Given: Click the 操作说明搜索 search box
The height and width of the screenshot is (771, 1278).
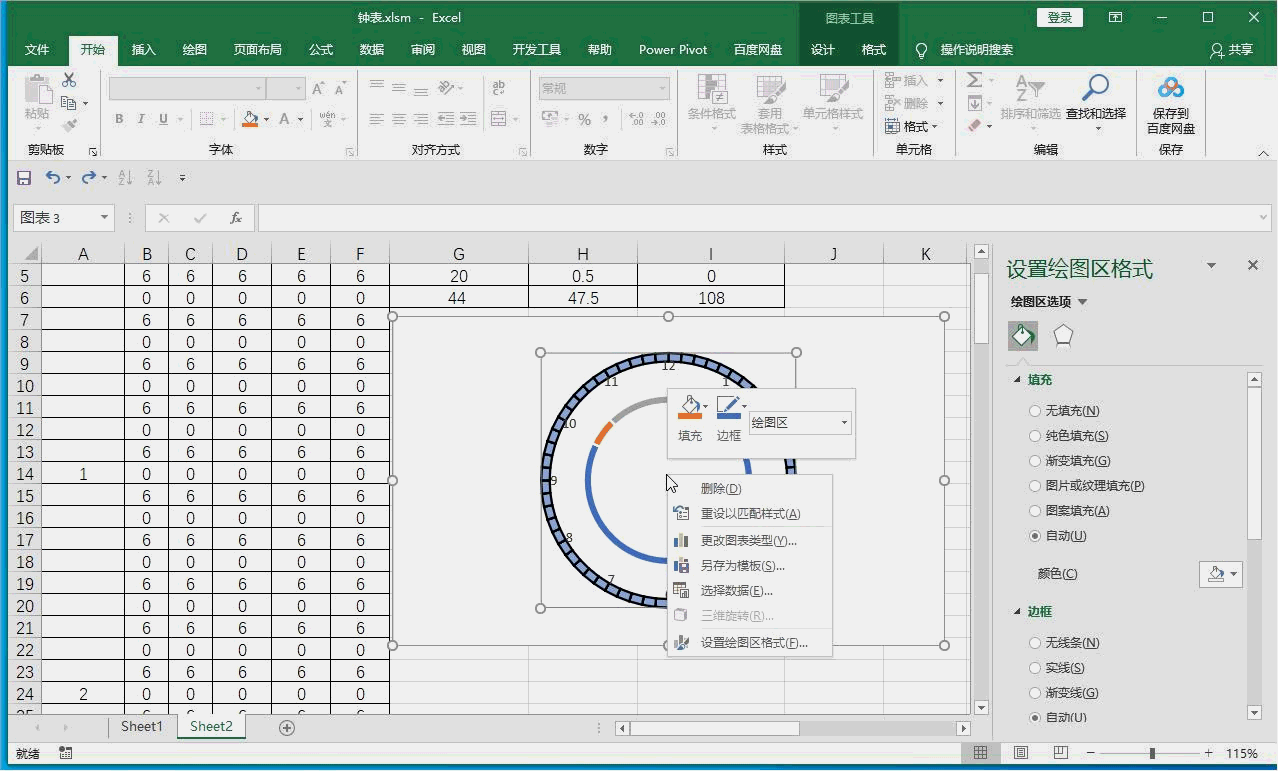Looking at the screenshot, I should pyautogui.click(x=976, y=50).
